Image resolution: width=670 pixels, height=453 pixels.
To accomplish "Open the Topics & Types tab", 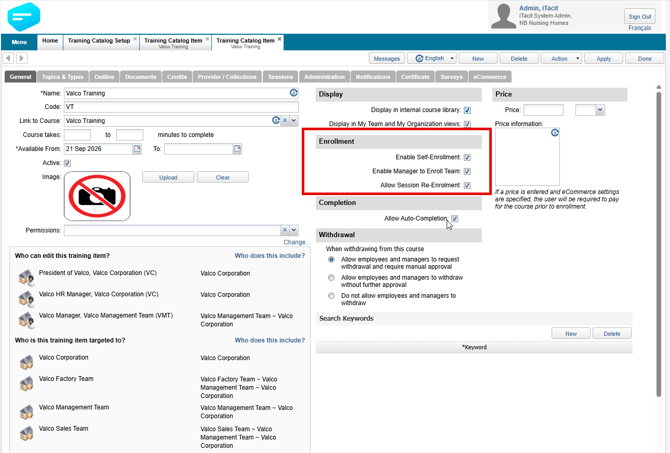I will pos(63,77).
